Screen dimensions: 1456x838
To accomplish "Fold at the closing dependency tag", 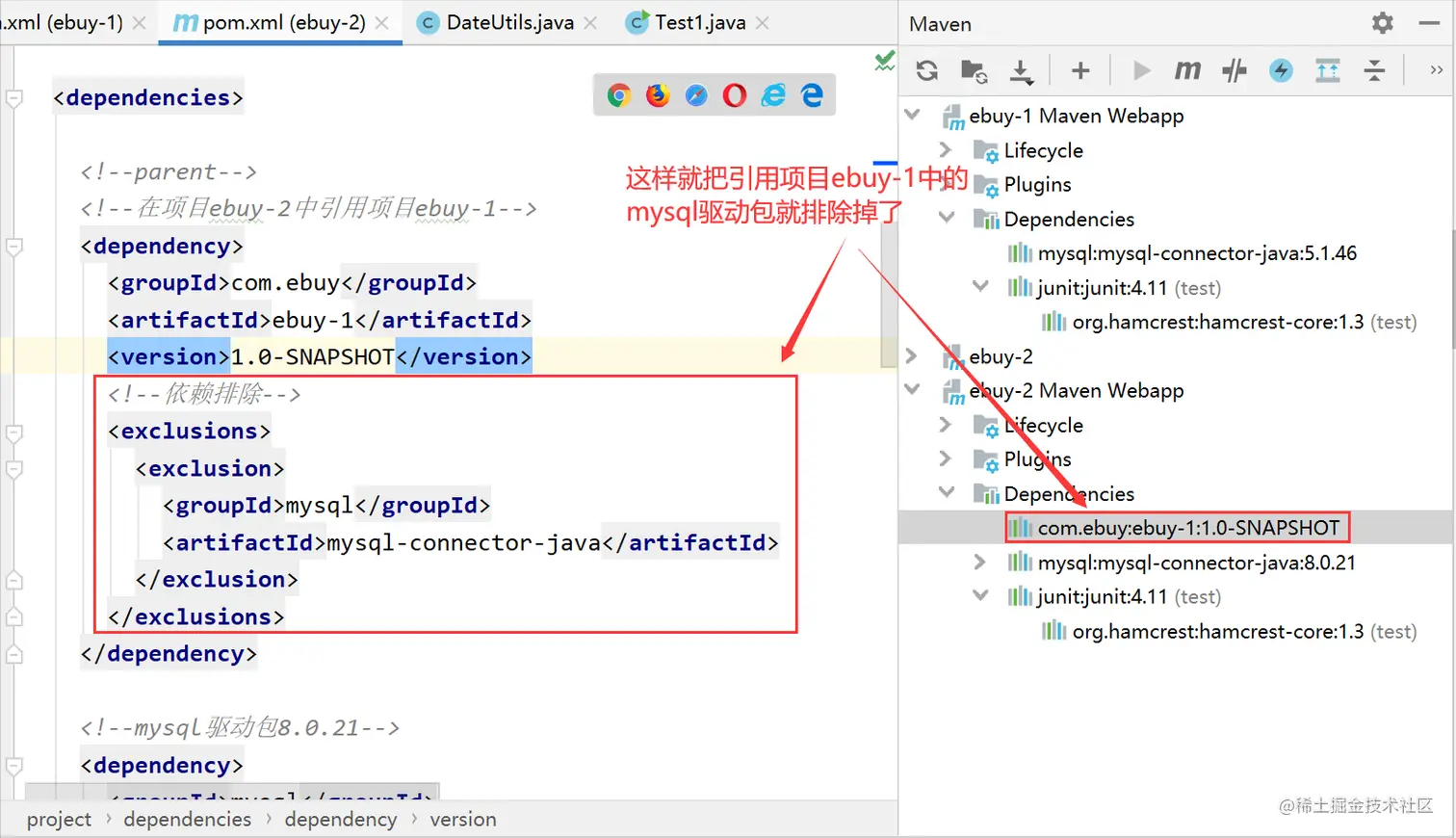I will click(x=14, y=654).
